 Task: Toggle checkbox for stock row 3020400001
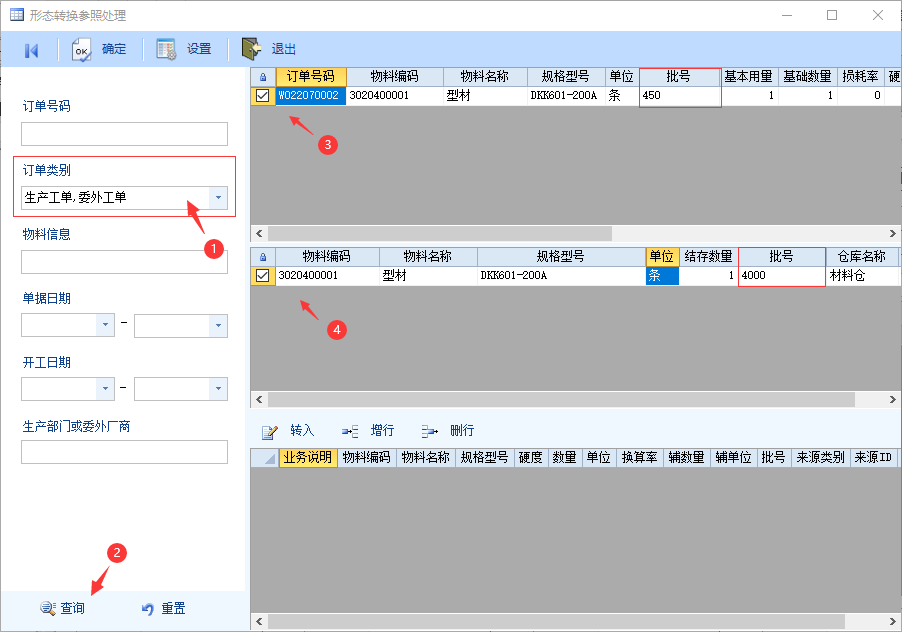pyautogui.click(x=262, y=275)
